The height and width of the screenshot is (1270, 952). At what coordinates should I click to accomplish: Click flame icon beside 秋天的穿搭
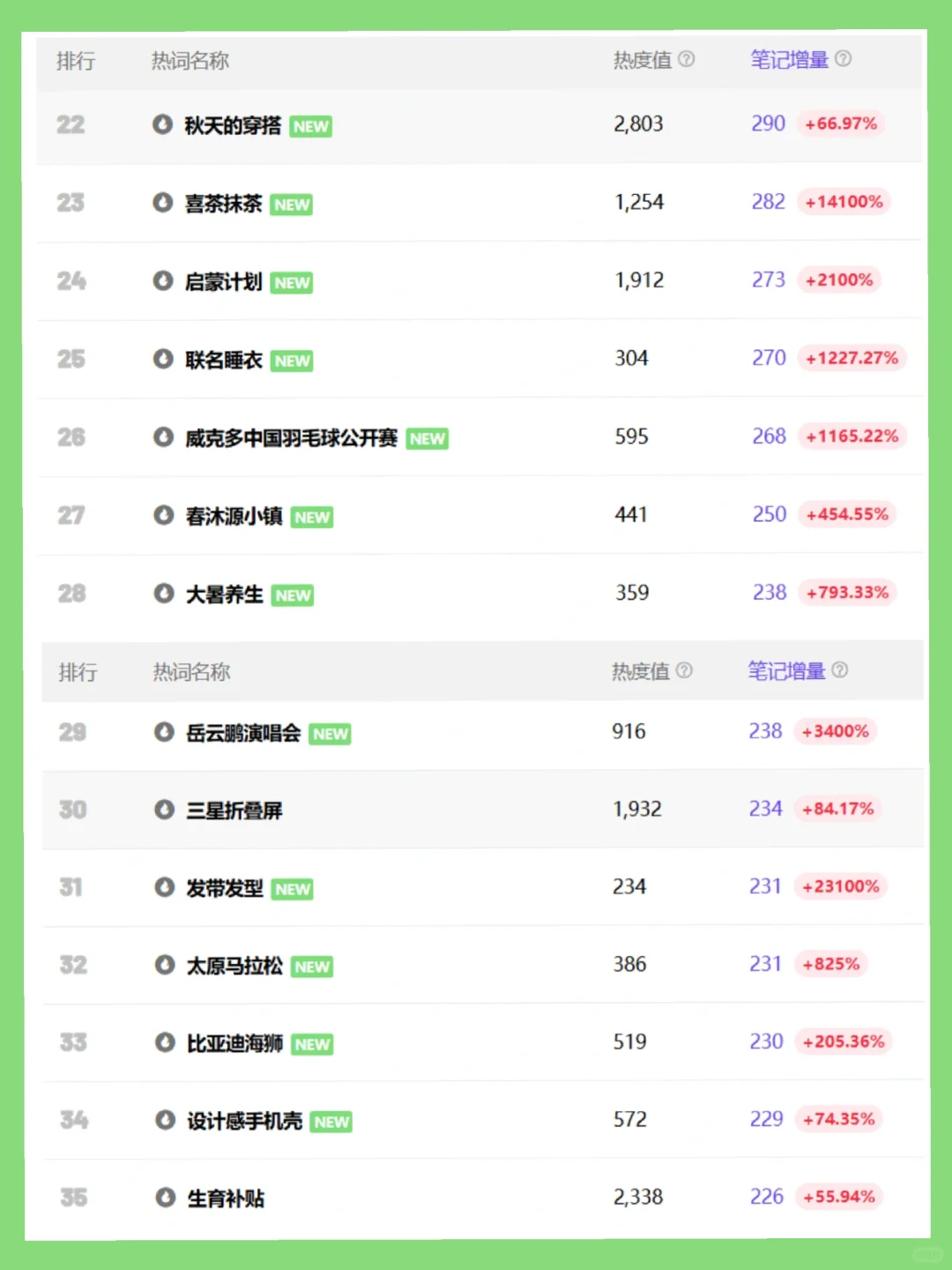(162, 124)
